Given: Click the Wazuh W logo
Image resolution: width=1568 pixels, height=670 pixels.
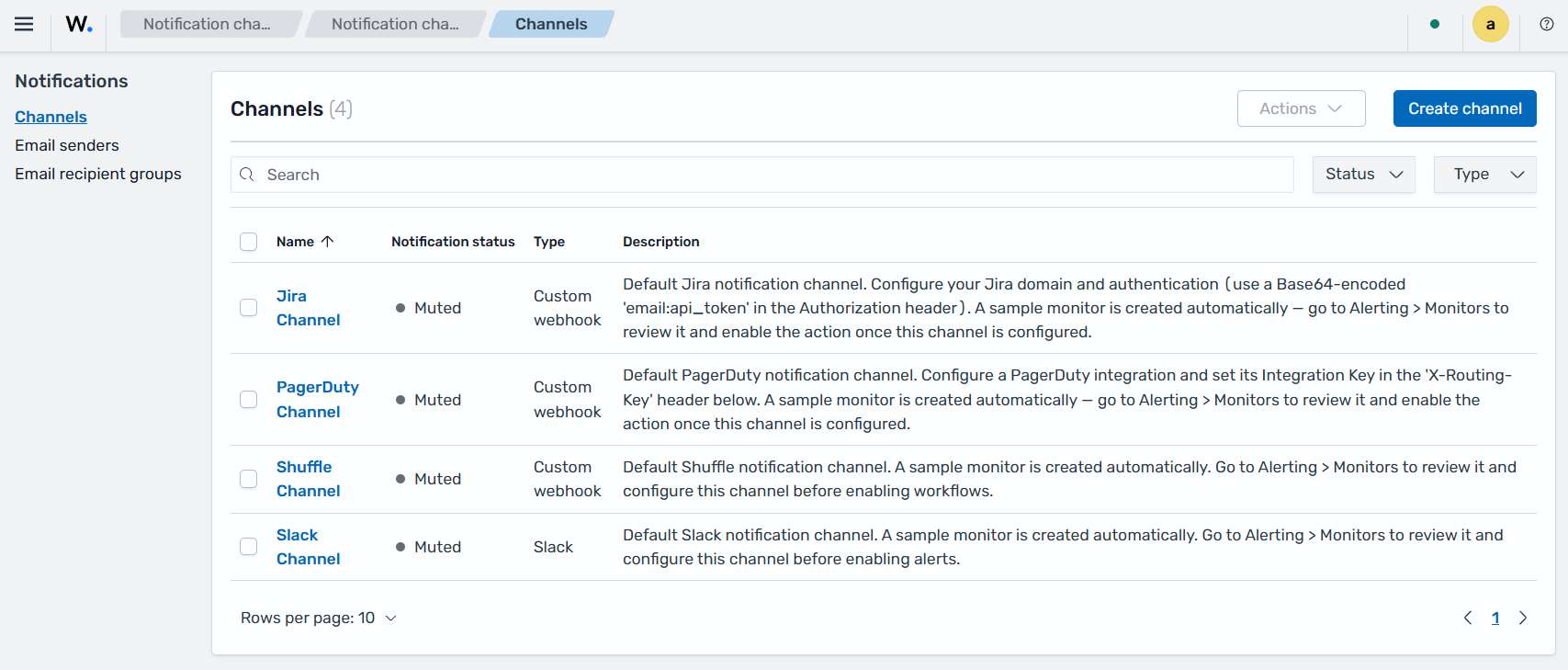Looking at the screenshot, I should (79, 24).
